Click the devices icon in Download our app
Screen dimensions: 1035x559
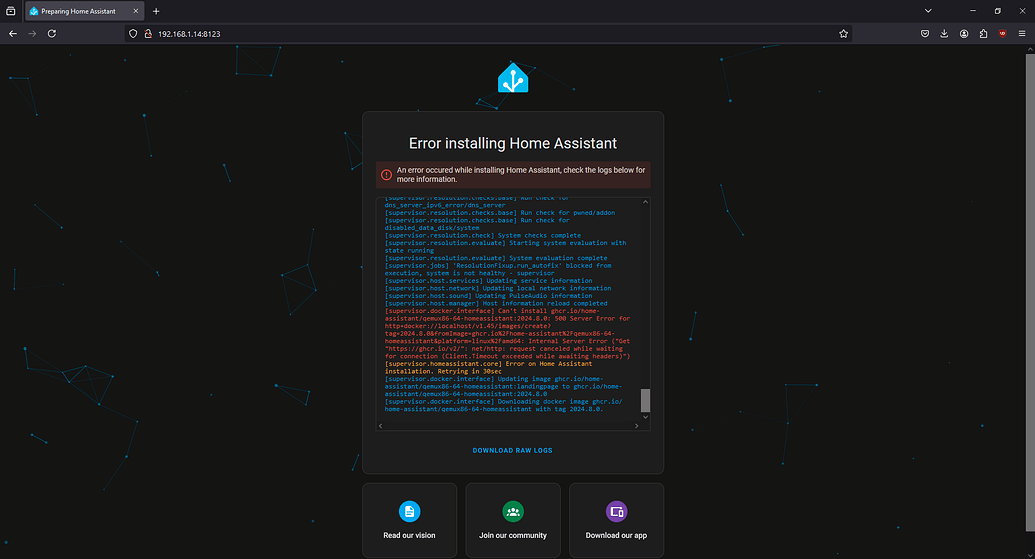617,511
